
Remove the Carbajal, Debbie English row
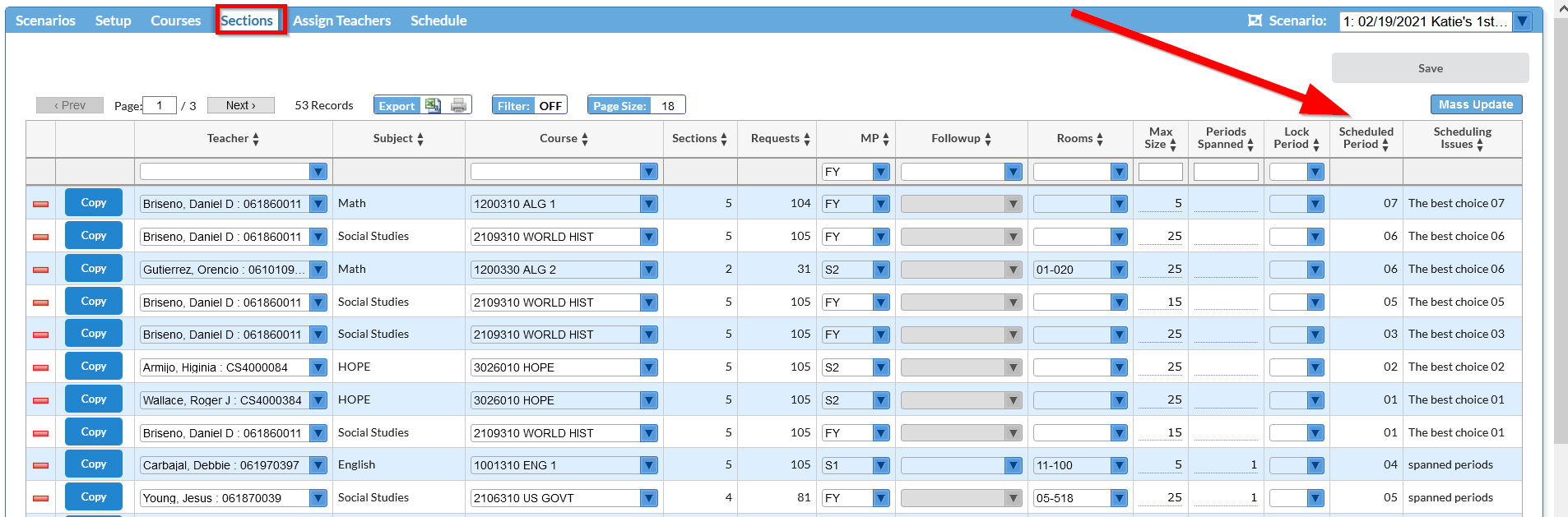pyautogui.click(x=40, y=465)
